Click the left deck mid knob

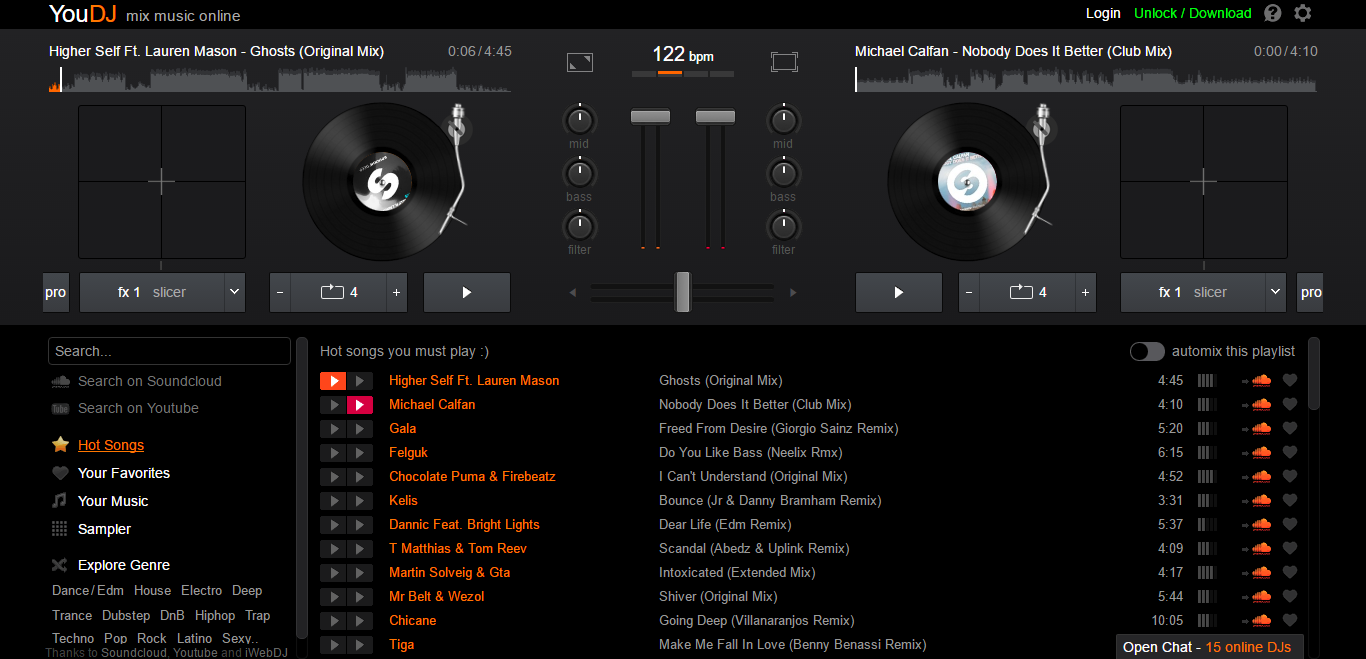coord(579,121)
